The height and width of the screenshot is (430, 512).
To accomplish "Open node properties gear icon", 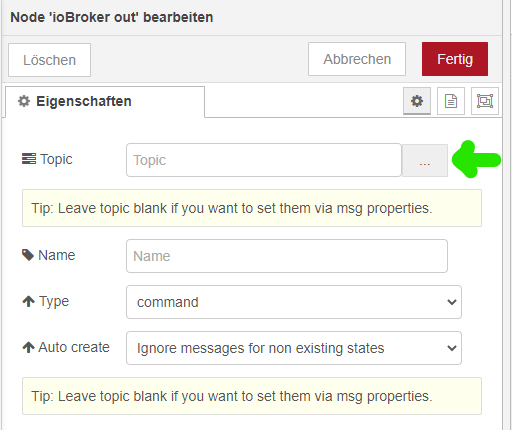I will click(417, 101).
